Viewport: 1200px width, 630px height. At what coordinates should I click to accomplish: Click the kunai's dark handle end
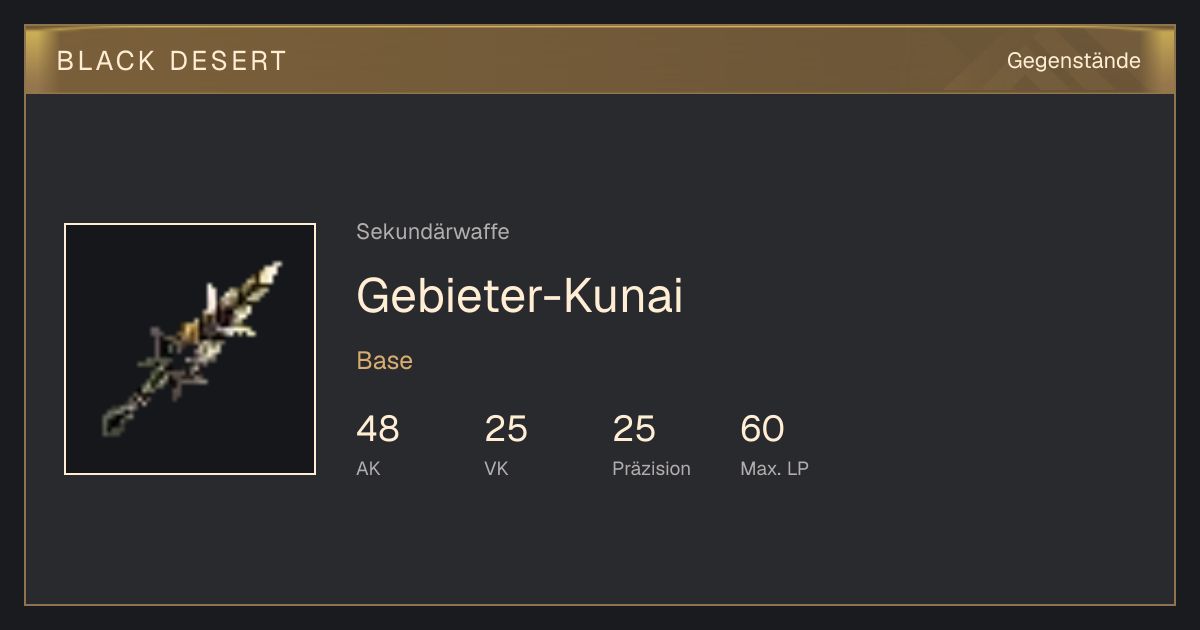point(115,421)
